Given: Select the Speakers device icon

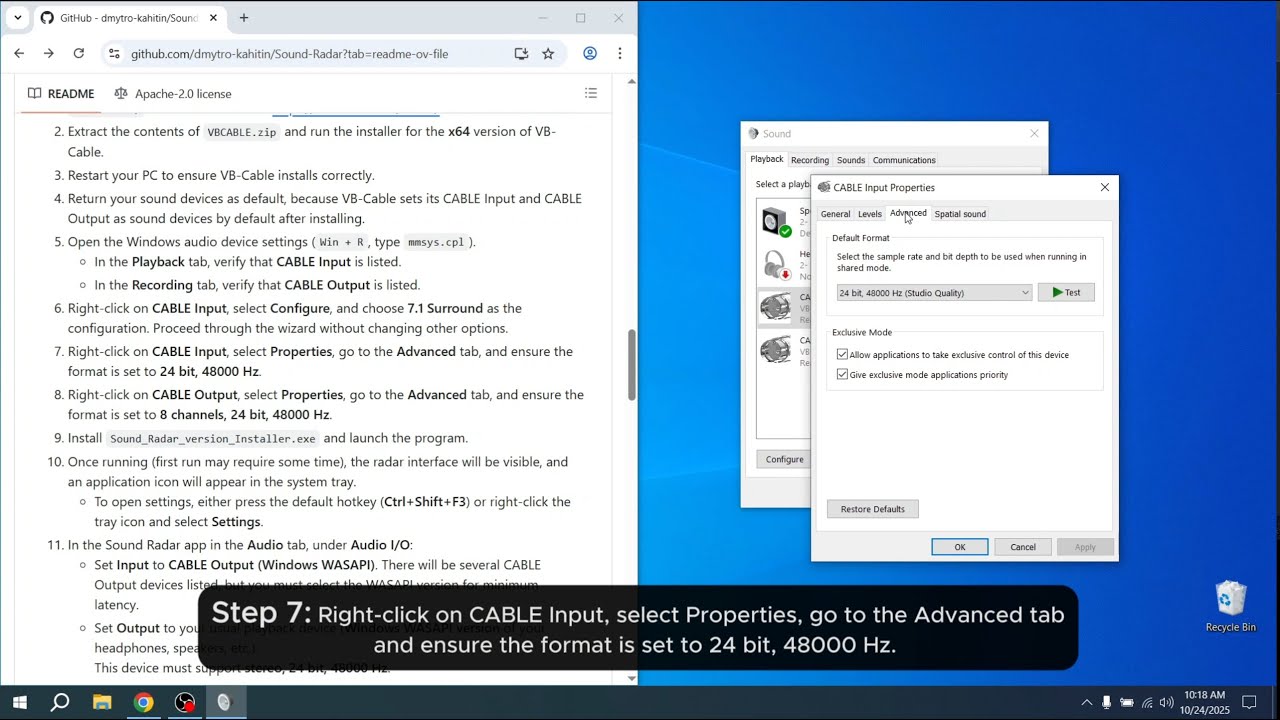Looking at the screenshot, I should coord(776,222).
